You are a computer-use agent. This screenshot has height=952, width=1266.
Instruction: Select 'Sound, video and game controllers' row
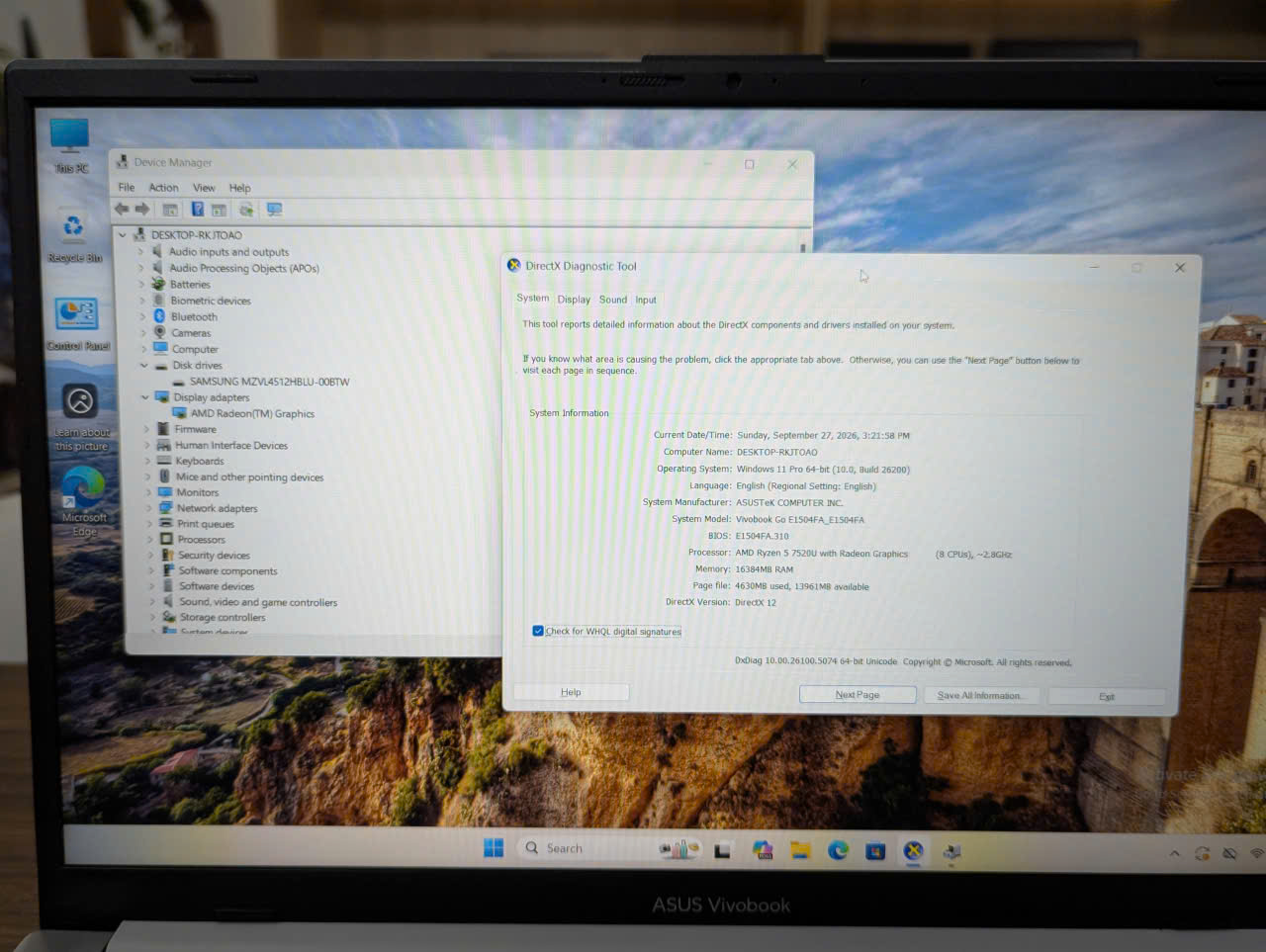[x=258, y=602]
